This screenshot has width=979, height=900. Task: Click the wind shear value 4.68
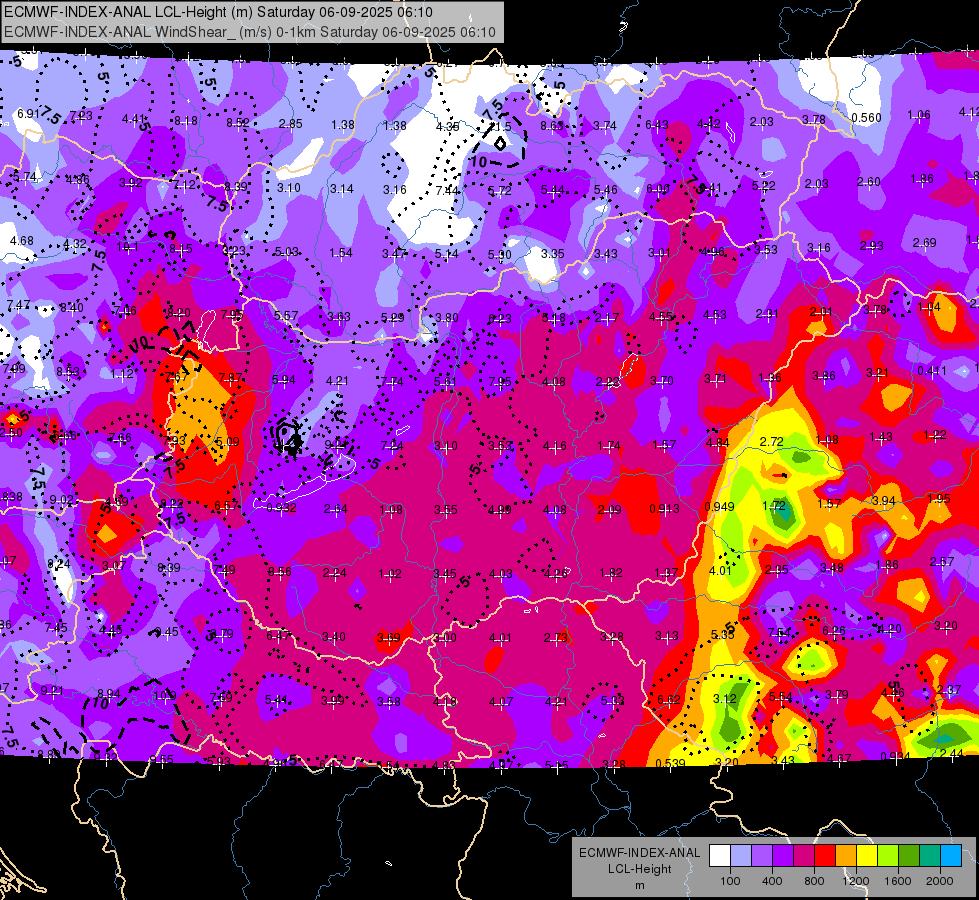pos(22,240)
